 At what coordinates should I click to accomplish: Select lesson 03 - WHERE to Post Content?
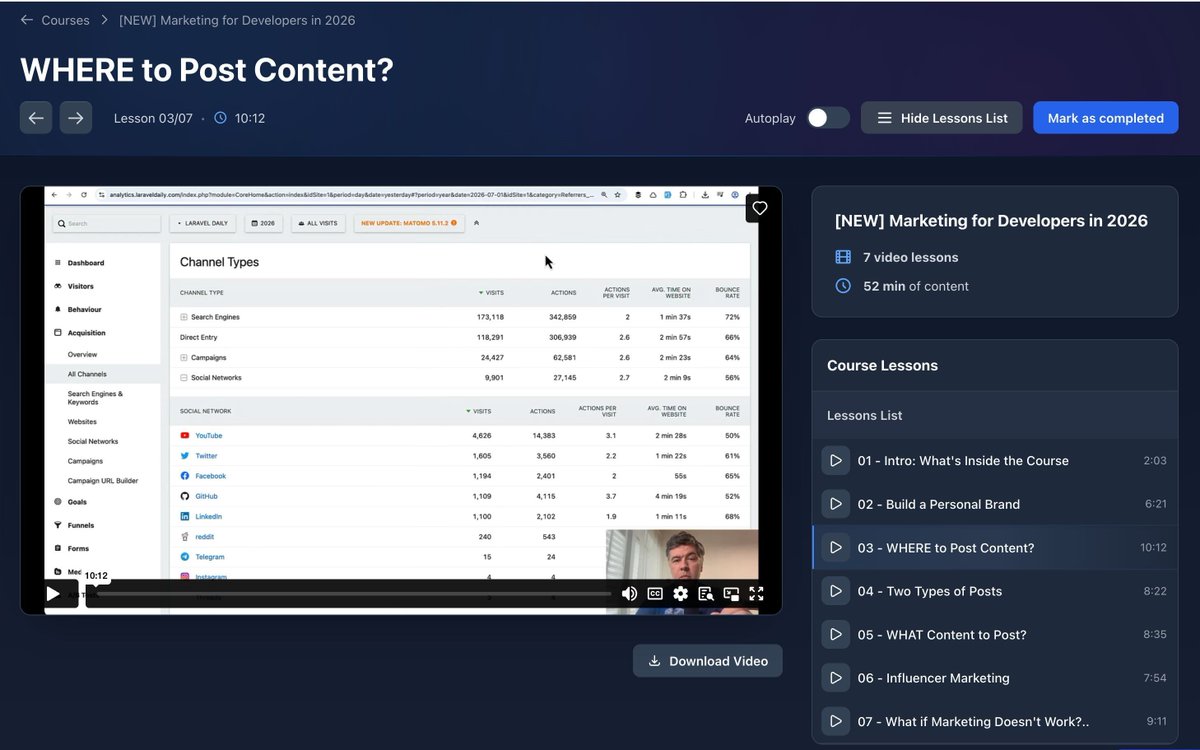point(995,548)
